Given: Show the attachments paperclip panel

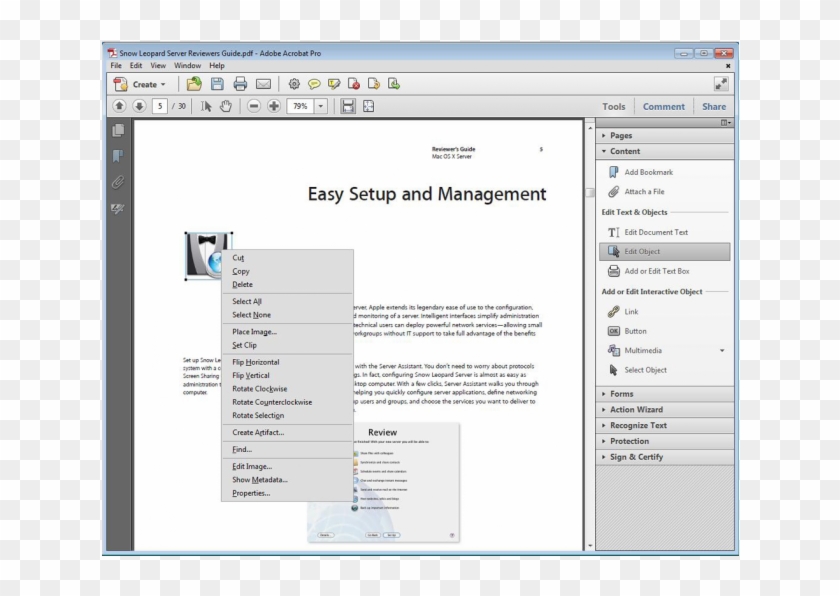Looking at the screenshot, I should point(118,182).
